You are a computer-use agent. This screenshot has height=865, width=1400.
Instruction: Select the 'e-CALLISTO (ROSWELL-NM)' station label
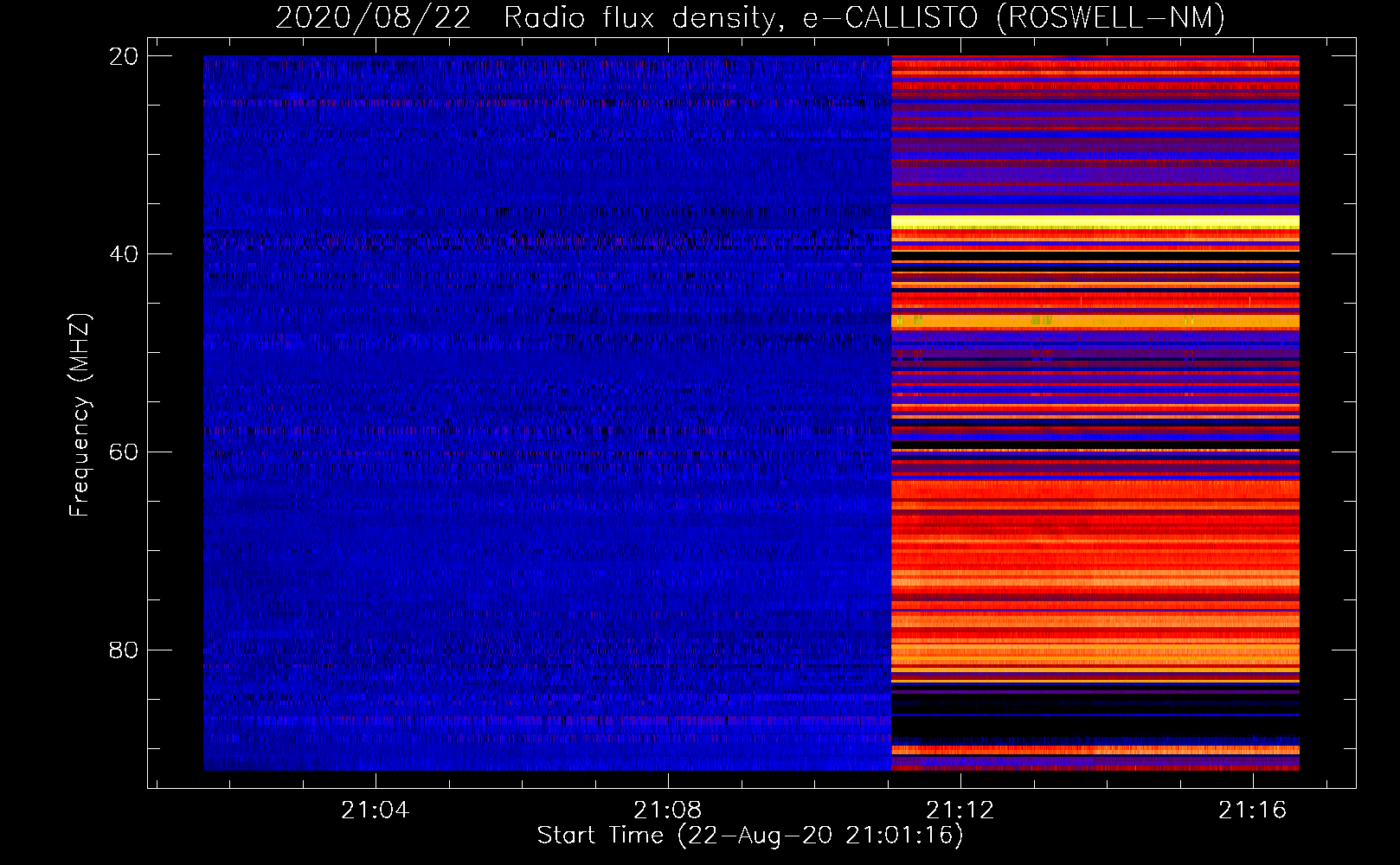(x=1014, y=17)
